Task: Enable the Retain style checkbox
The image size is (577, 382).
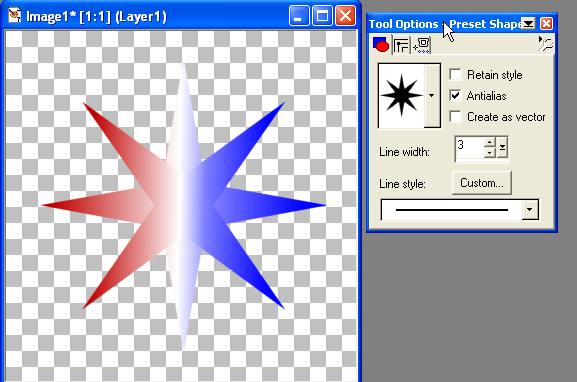Action: click(455, 74)
